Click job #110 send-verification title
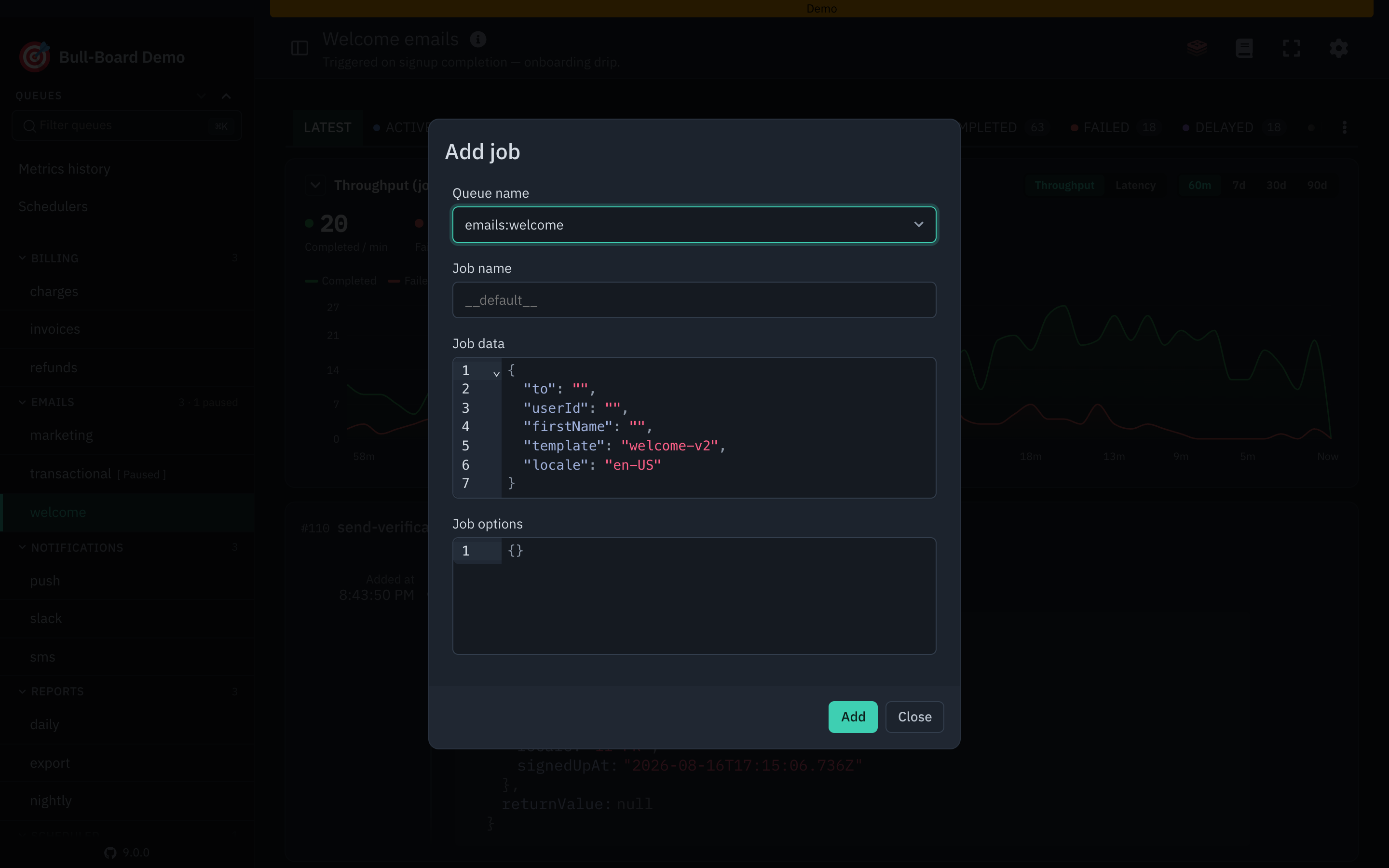Screen dimensions: 1389x868 click(382, 528)
